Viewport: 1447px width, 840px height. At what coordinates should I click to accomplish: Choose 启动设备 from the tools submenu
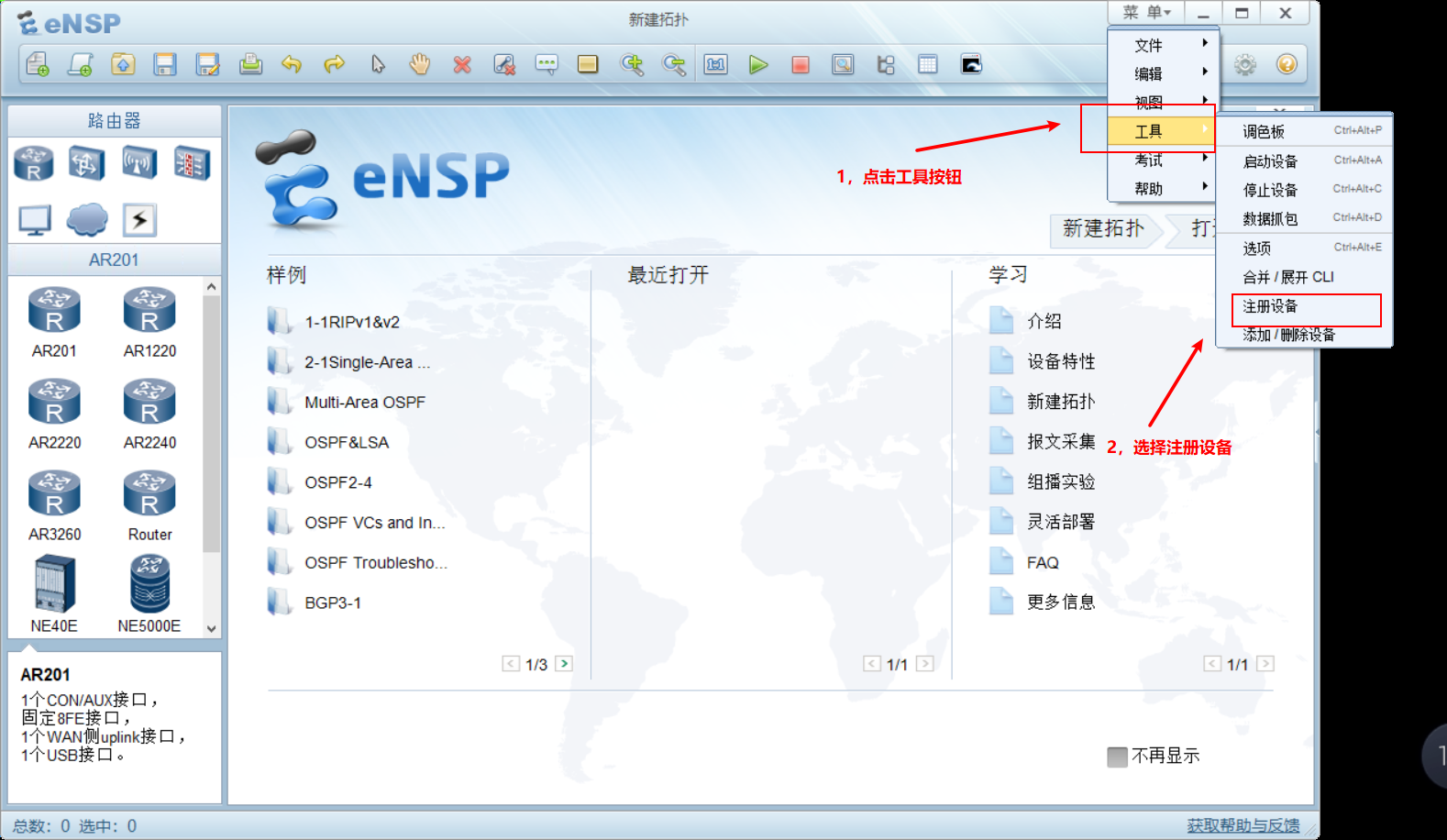point(1304,160)
